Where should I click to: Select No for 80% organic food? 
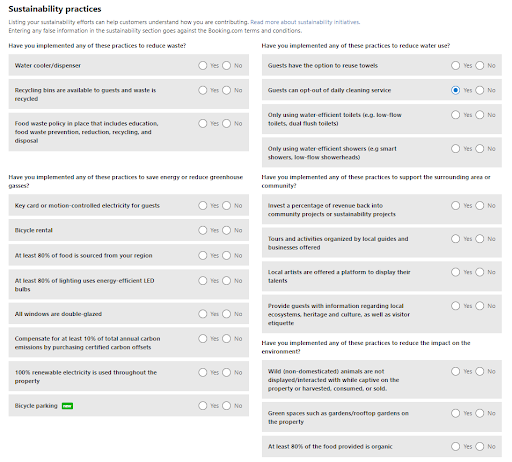(x=479, y=446)
